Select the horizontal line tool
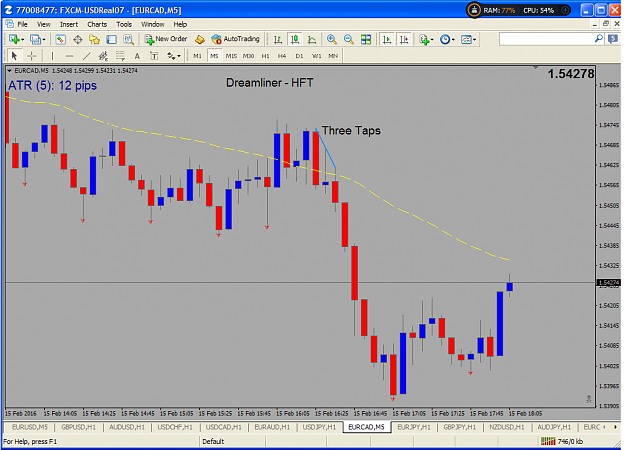The image size is (625, 450). pyautogui.click(x=69, y=56)
